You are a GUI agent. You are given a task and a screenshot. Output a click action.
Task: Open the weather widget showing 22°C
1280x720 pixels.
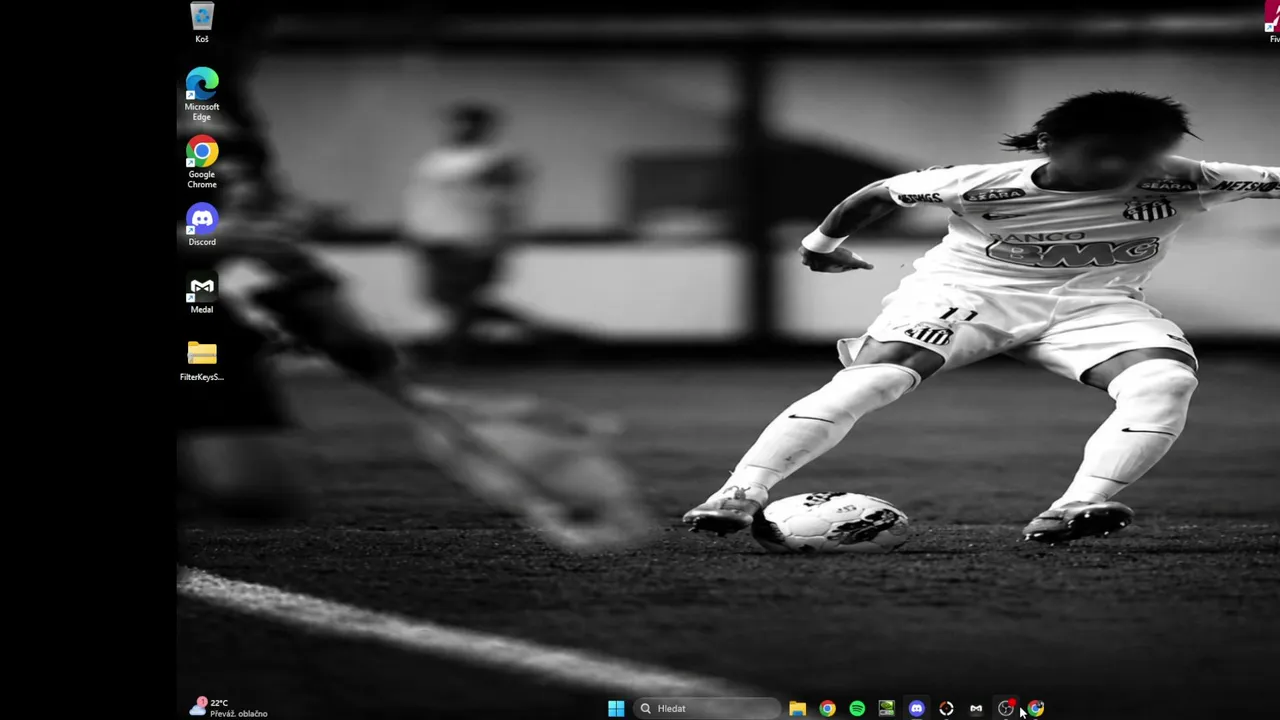(229, 708)
